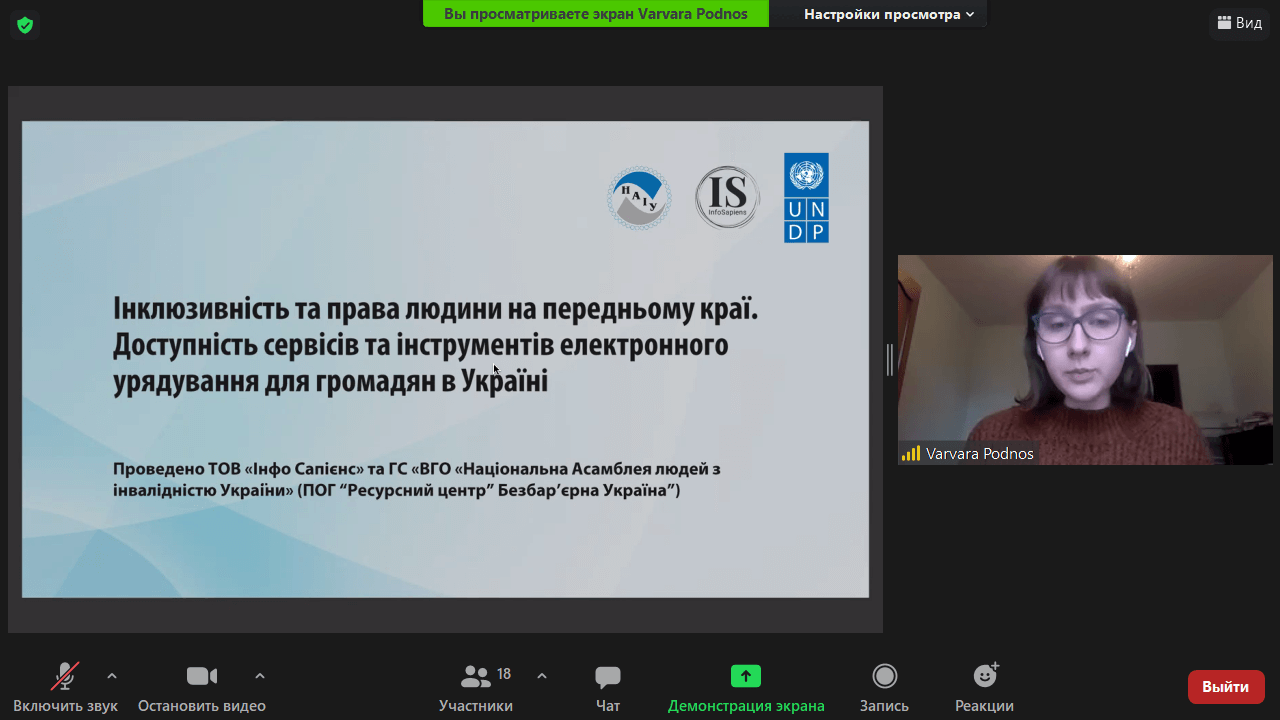This screenshot has width=1280, height=720.
Task: Click the InfoSapiens IS logo on slide
Action: 727,198
